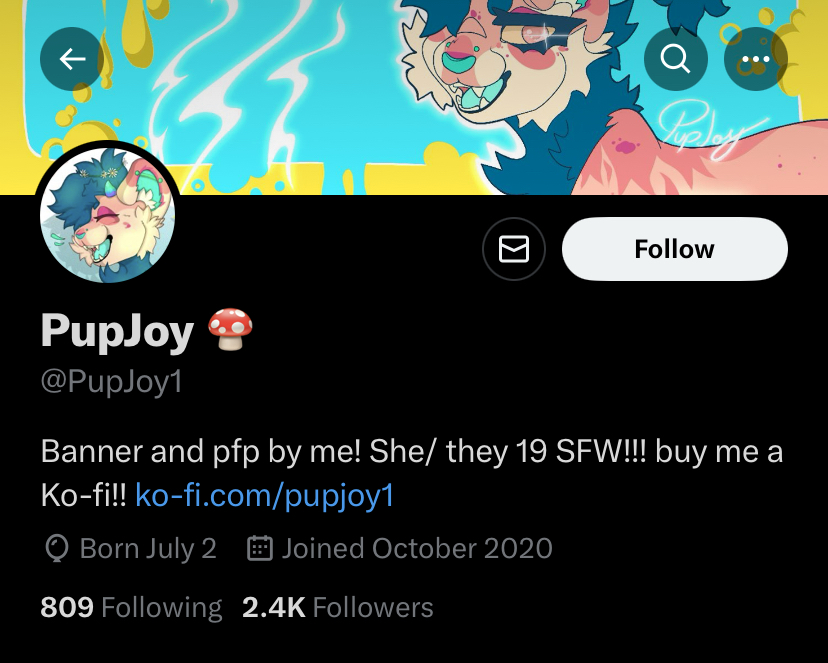Click the bio text starting 'Banner and pfp'
The image size is (828, 663).
(x=412, y=473)
